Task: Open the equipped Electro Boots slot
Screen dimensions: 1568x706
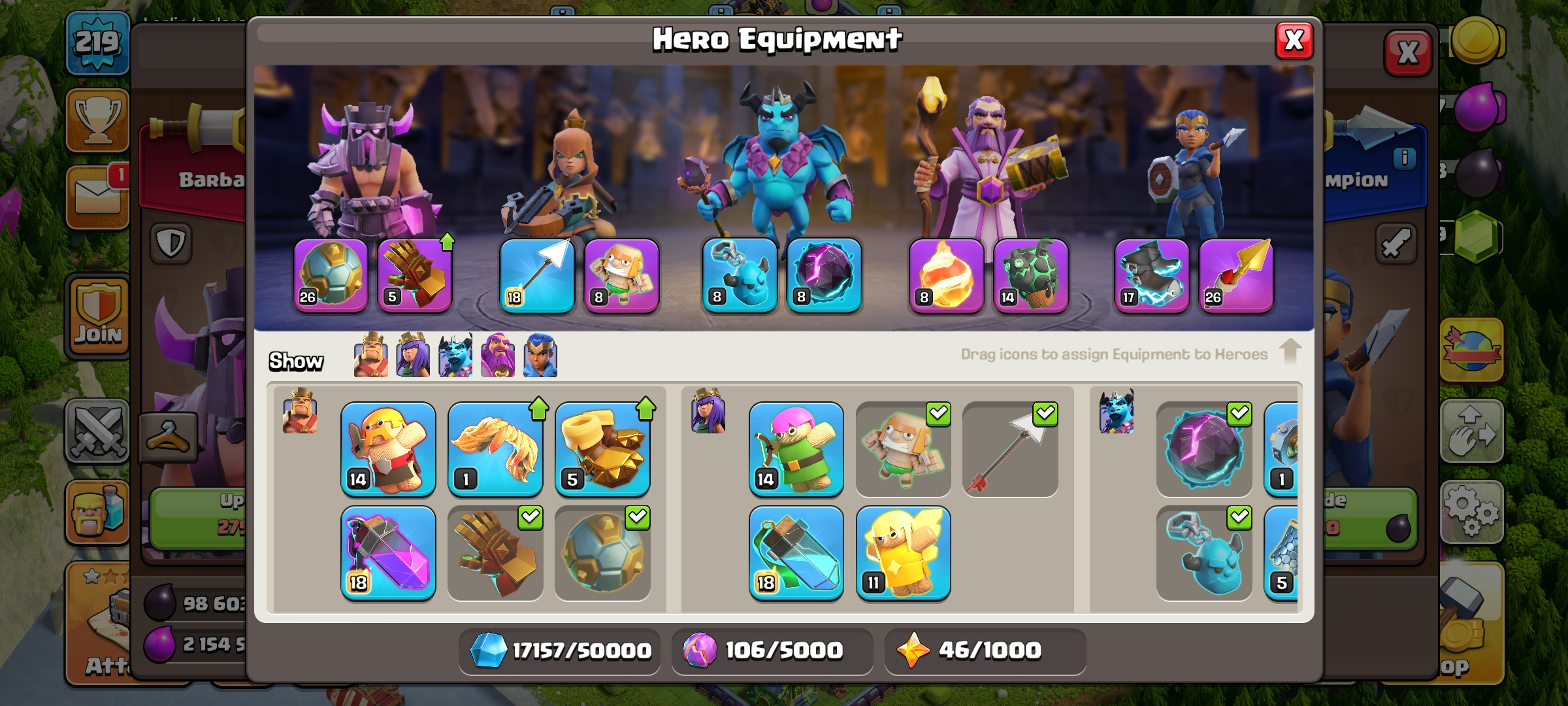Action: coord(1152,275)
